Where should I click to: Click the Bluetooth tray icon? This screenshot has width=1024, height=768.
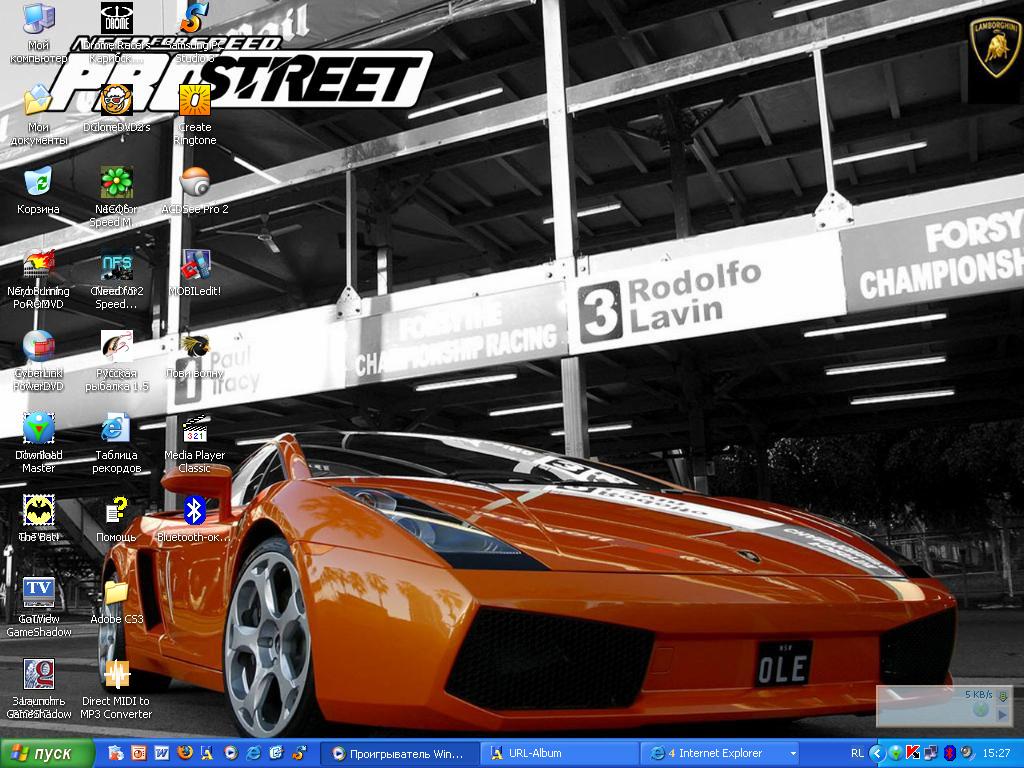tap(950, 754)
